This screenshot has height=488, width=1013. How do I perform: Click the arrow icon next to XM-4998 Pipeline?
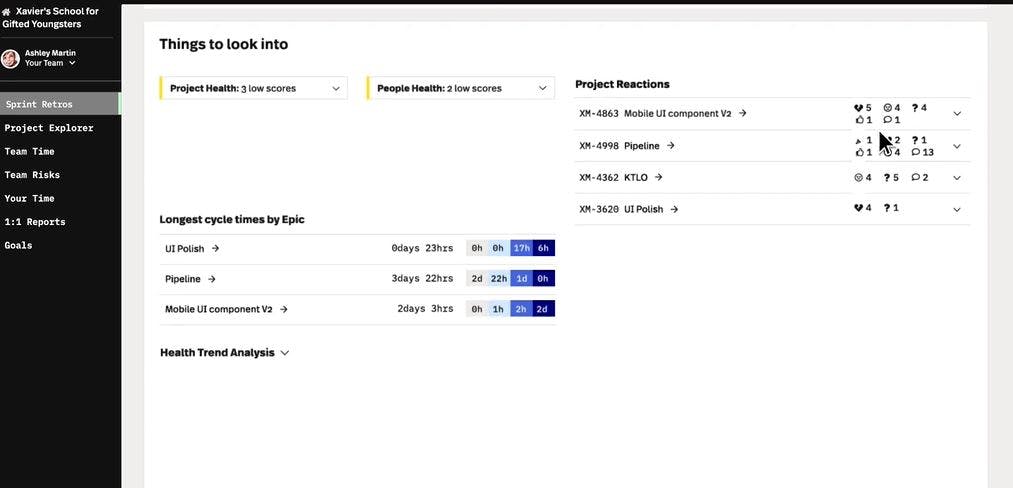coord(671,146)
